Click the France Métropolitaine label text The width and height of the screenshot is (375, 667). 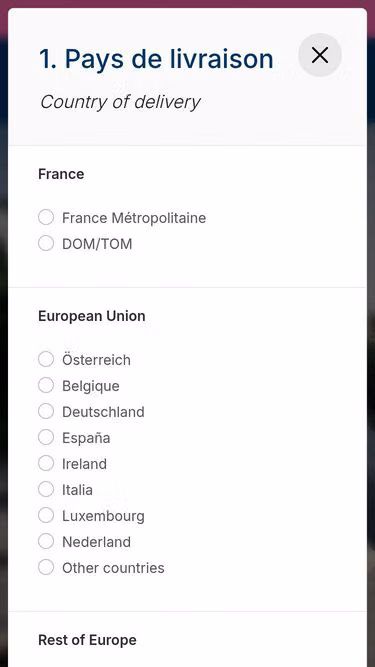(x=134, y=218)
